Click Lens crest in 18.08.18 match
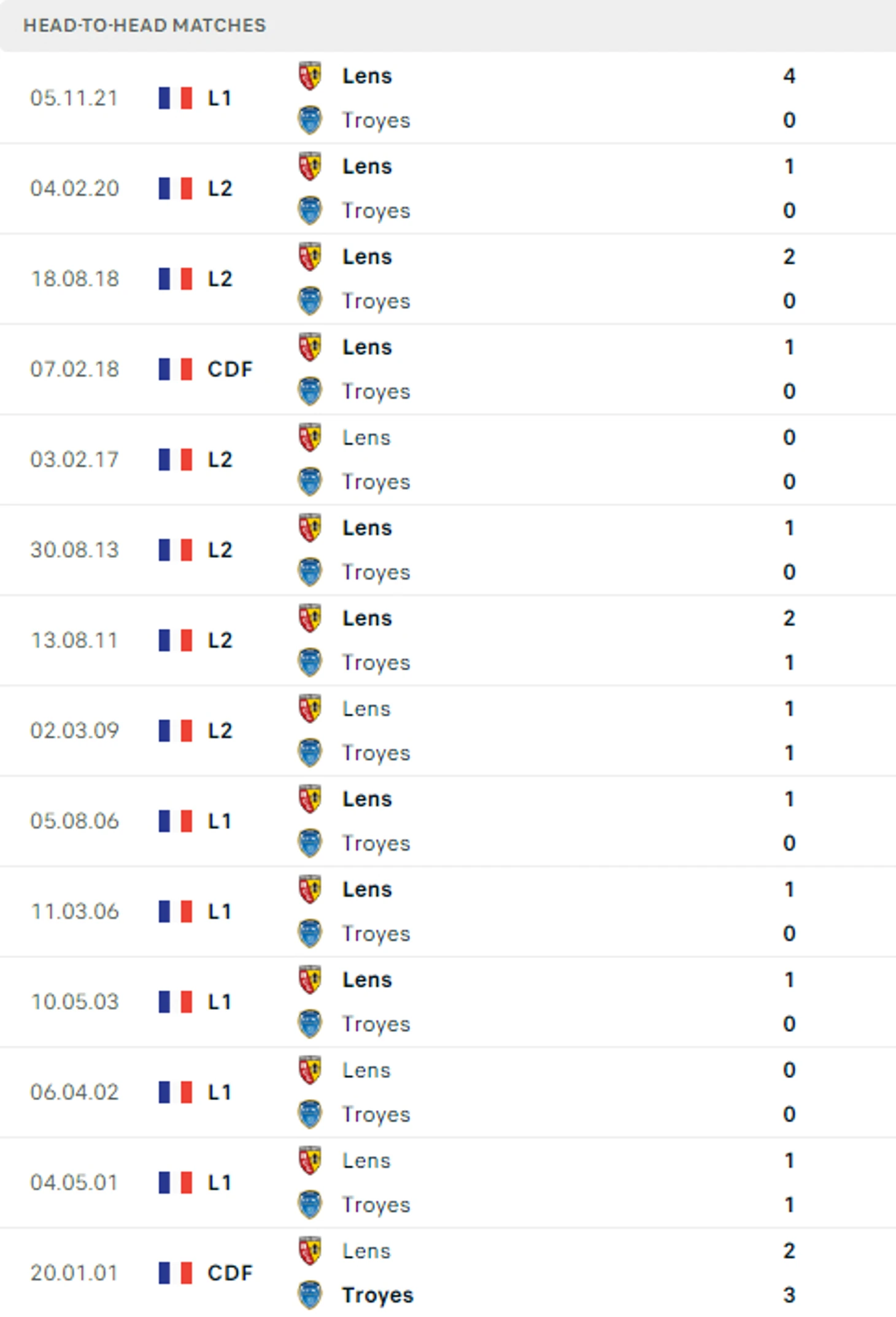This screenshot has height=1317, width=896. [x=310, y=257]
